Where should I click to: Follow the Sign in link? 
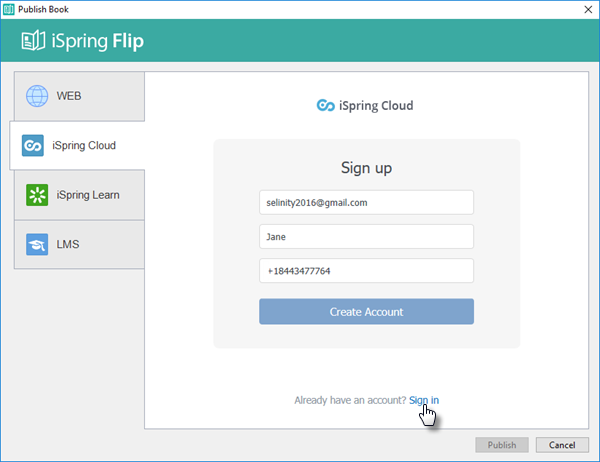(424, 400)
